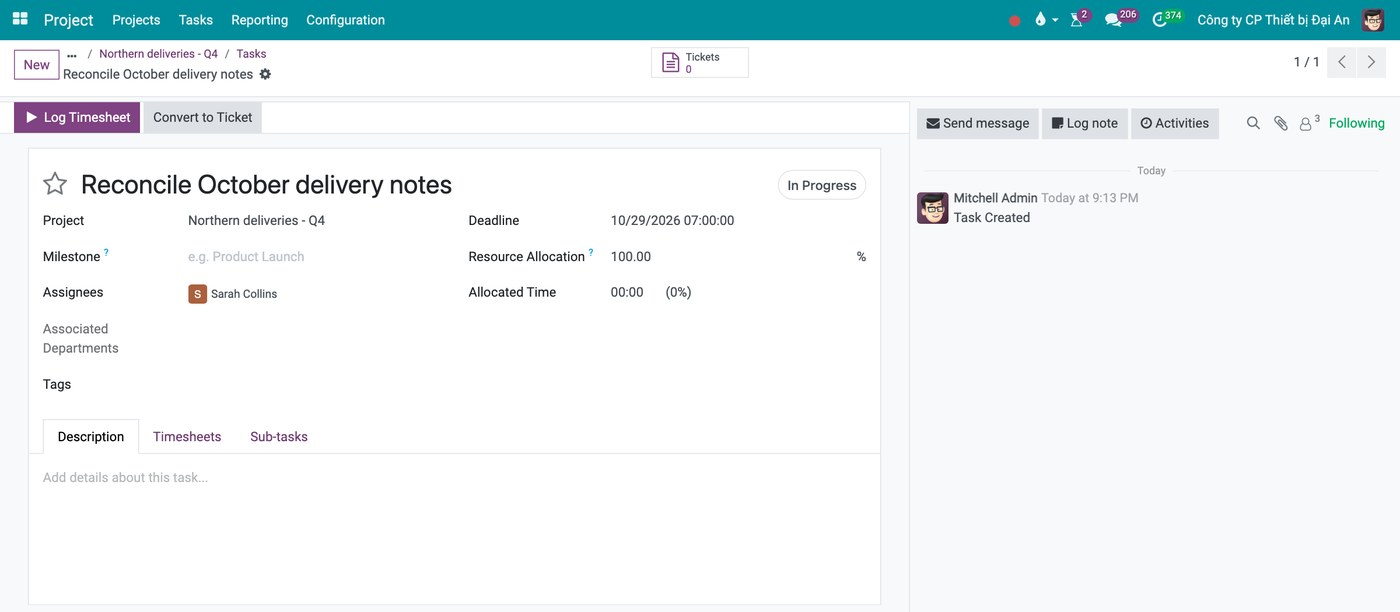Open the Tickets stat button

pos(700,63)
